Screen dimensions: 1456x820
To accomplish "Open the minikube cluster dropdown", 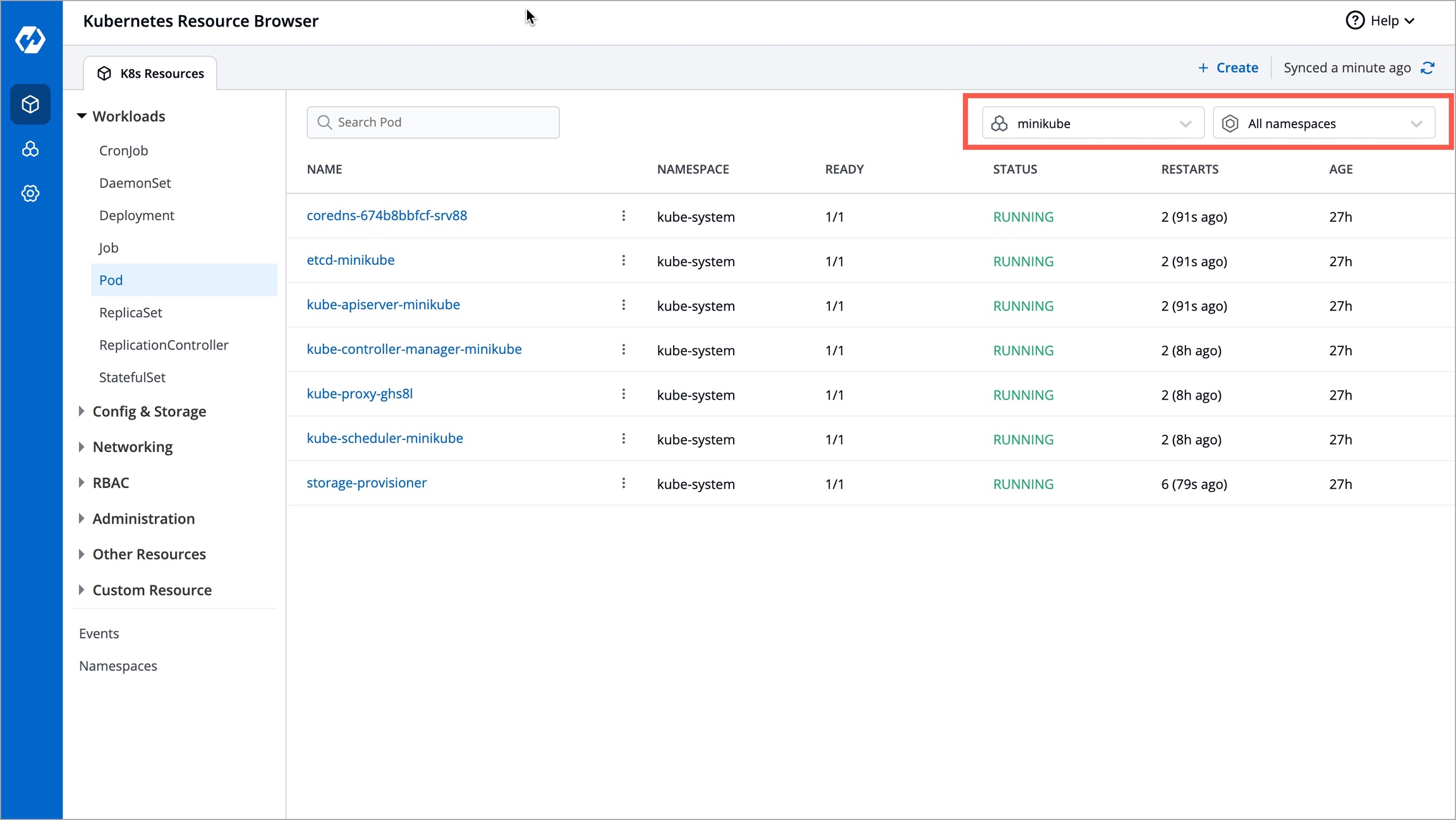I will click(x=1092, y=123).
